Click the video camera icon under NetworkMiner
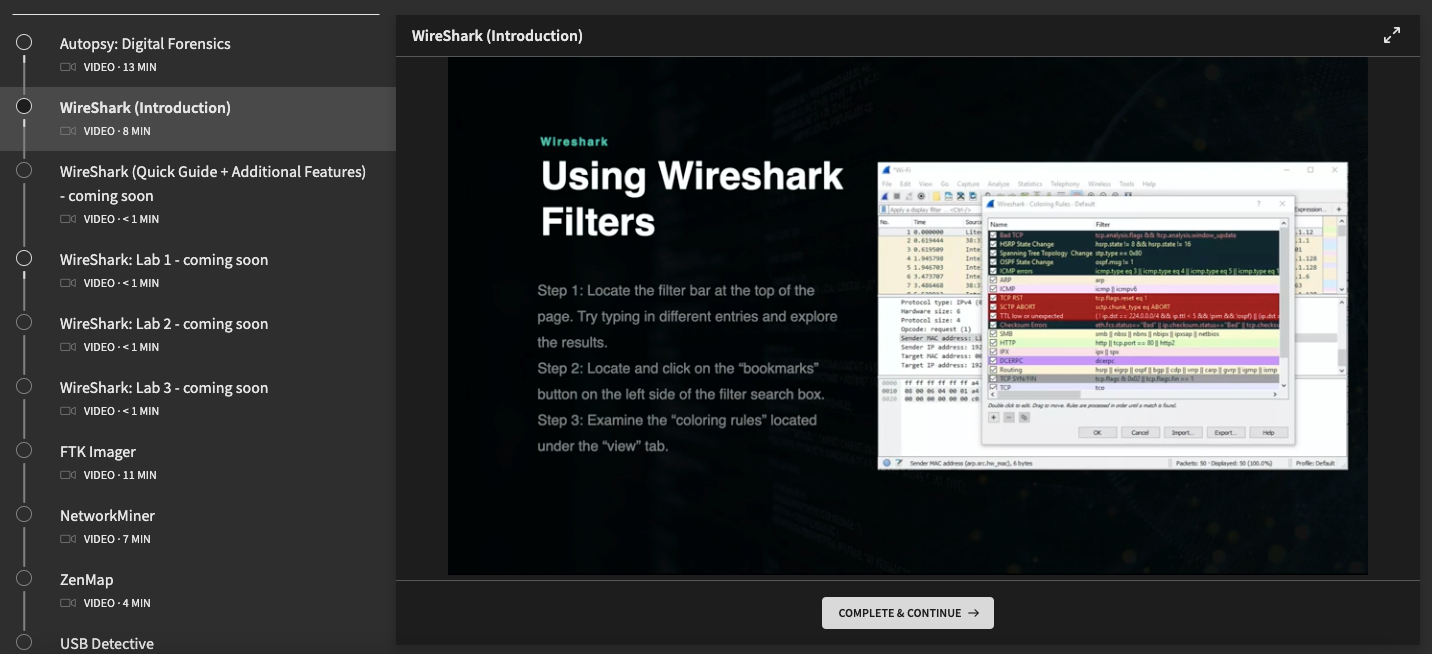1432x654 pixels. coord(68,539)
